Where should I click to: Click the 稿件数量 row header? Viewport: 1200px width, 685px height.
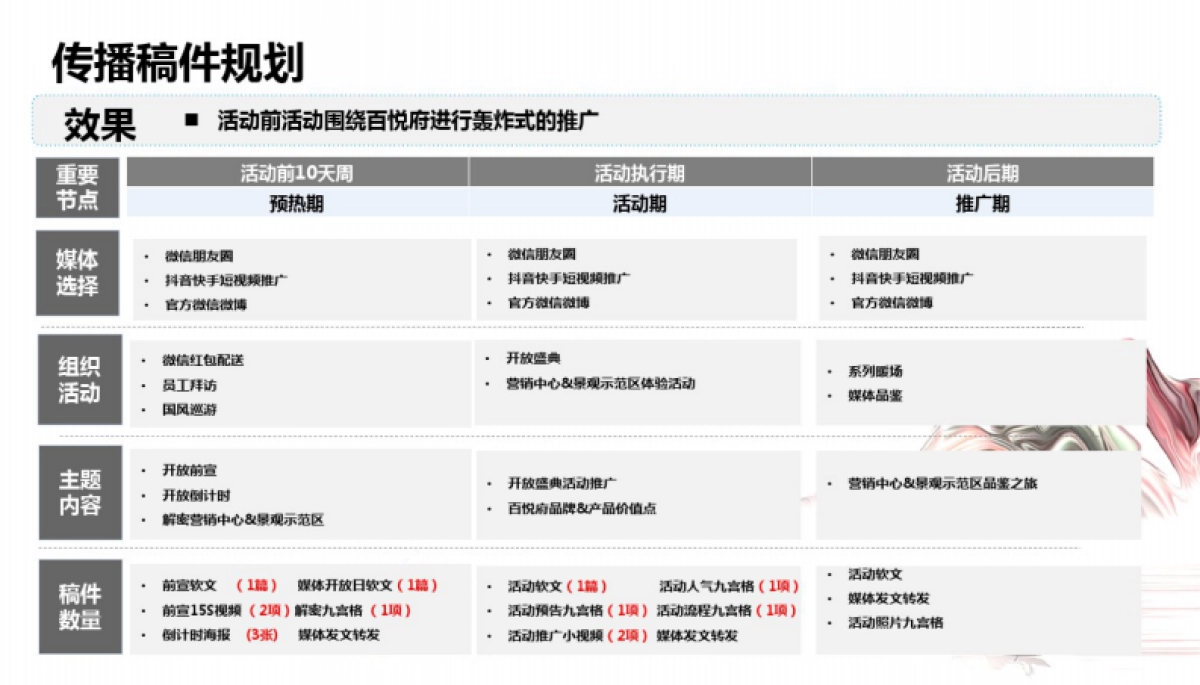[x=78, y=607]
